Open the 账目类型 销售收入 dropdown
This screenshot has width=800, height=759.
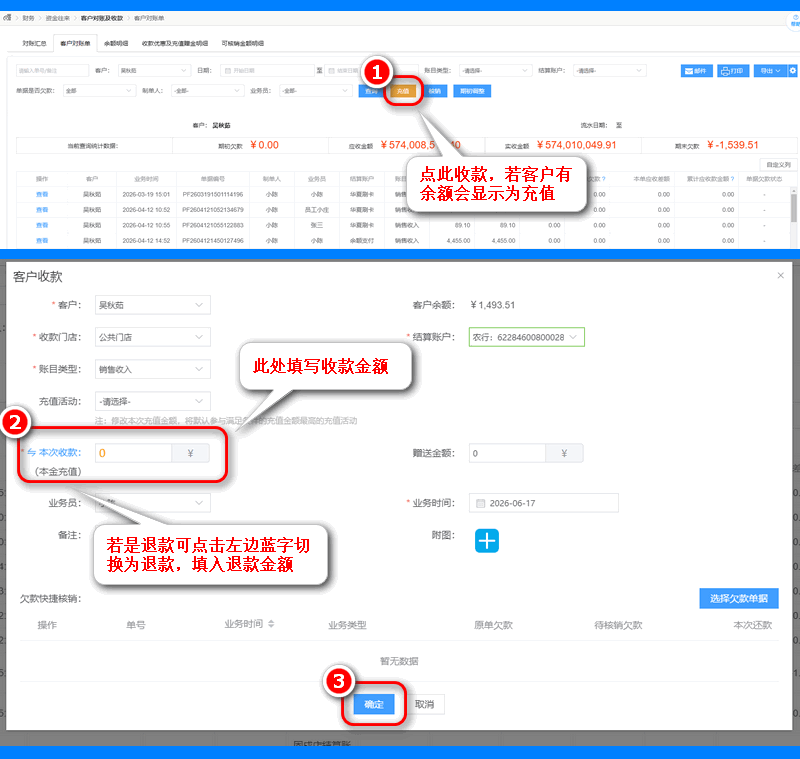tap(153, 369)
